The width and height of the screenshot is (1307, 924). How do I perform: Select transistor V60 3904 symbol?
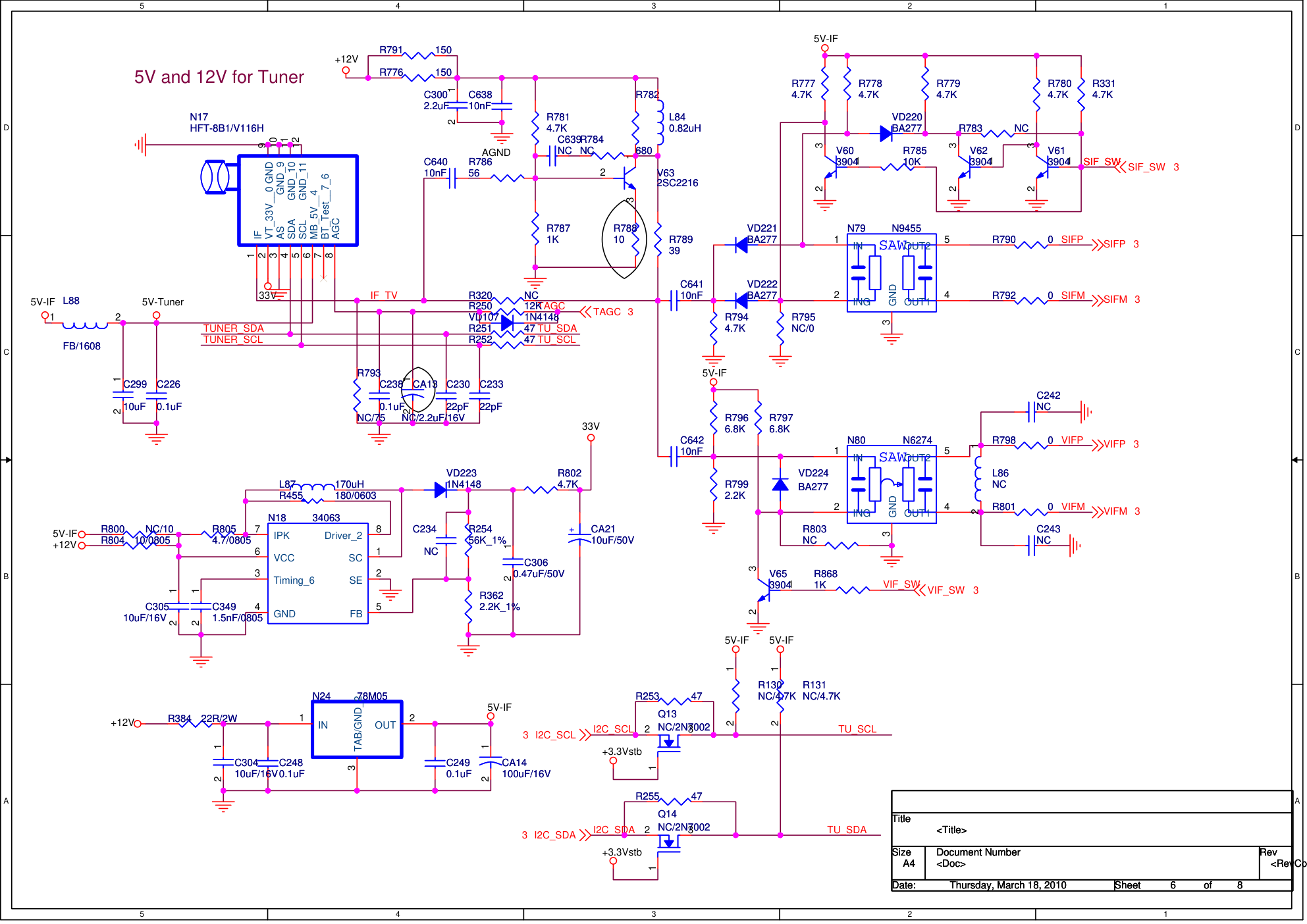pos(830,168)
